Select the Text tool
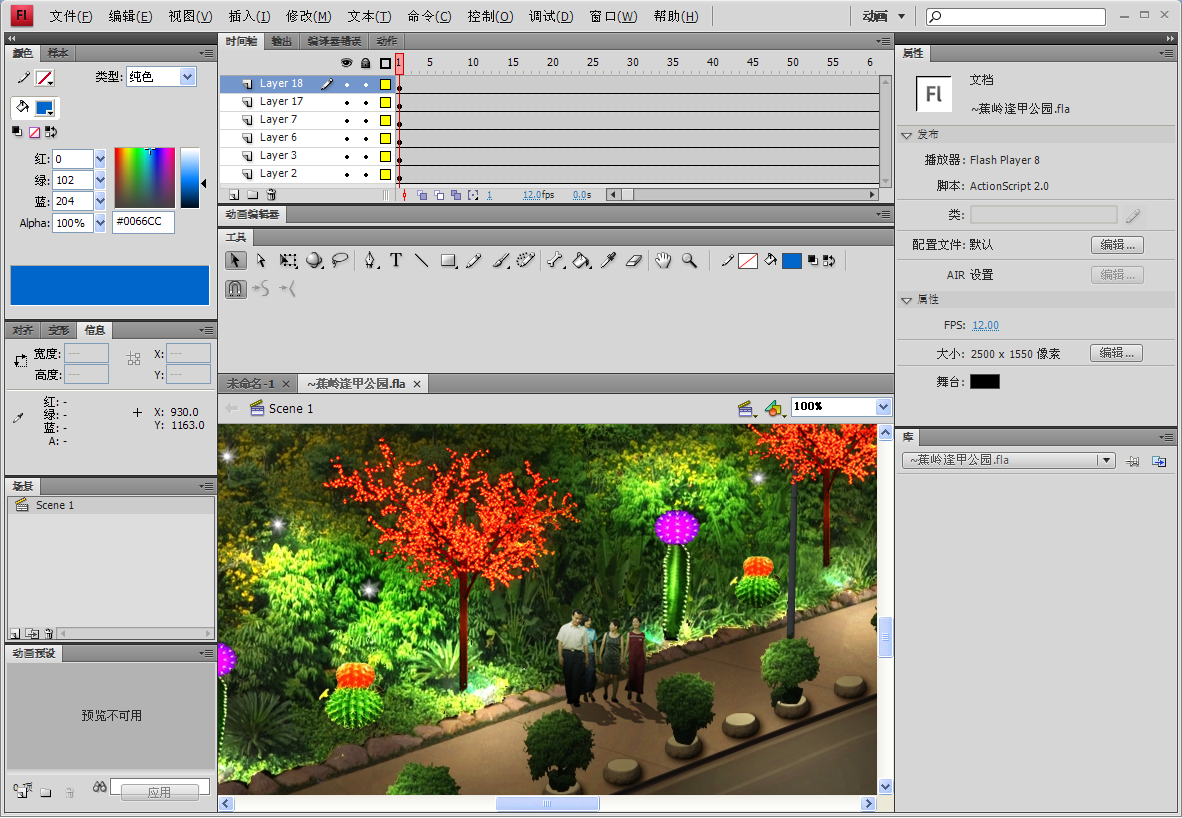Image resolution: width=1182 pixels, height=818 pixels. (x=396, y=261)
